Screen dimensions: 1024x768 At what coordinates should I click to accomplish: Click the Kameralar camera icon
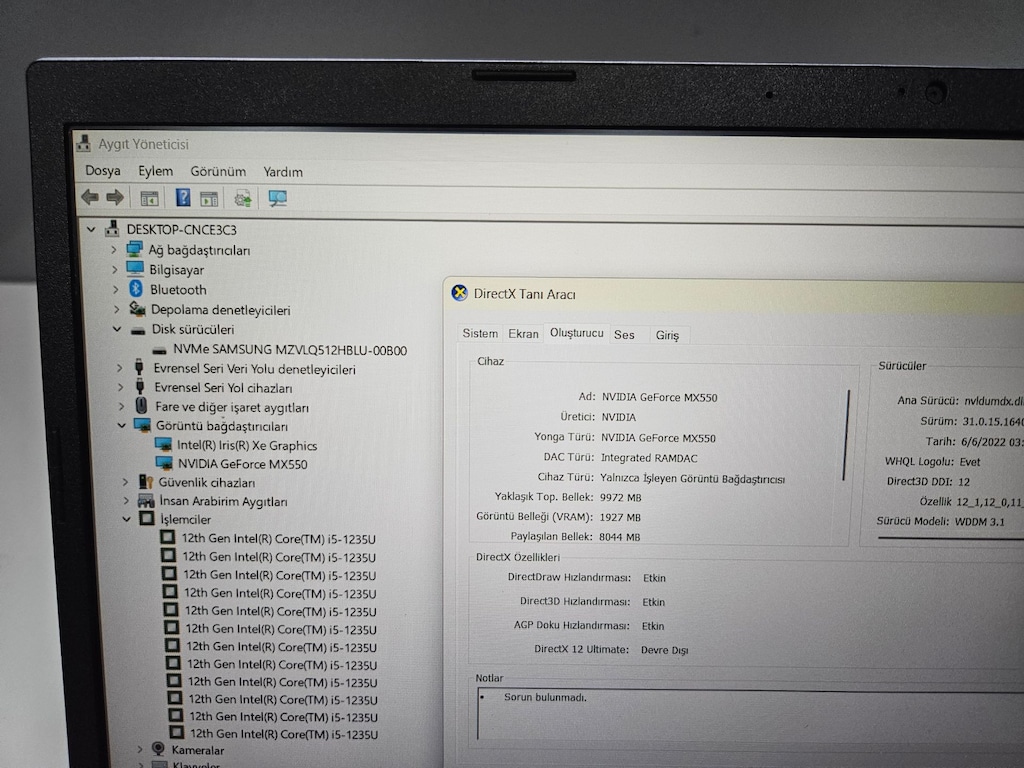[x=158, y=748]
